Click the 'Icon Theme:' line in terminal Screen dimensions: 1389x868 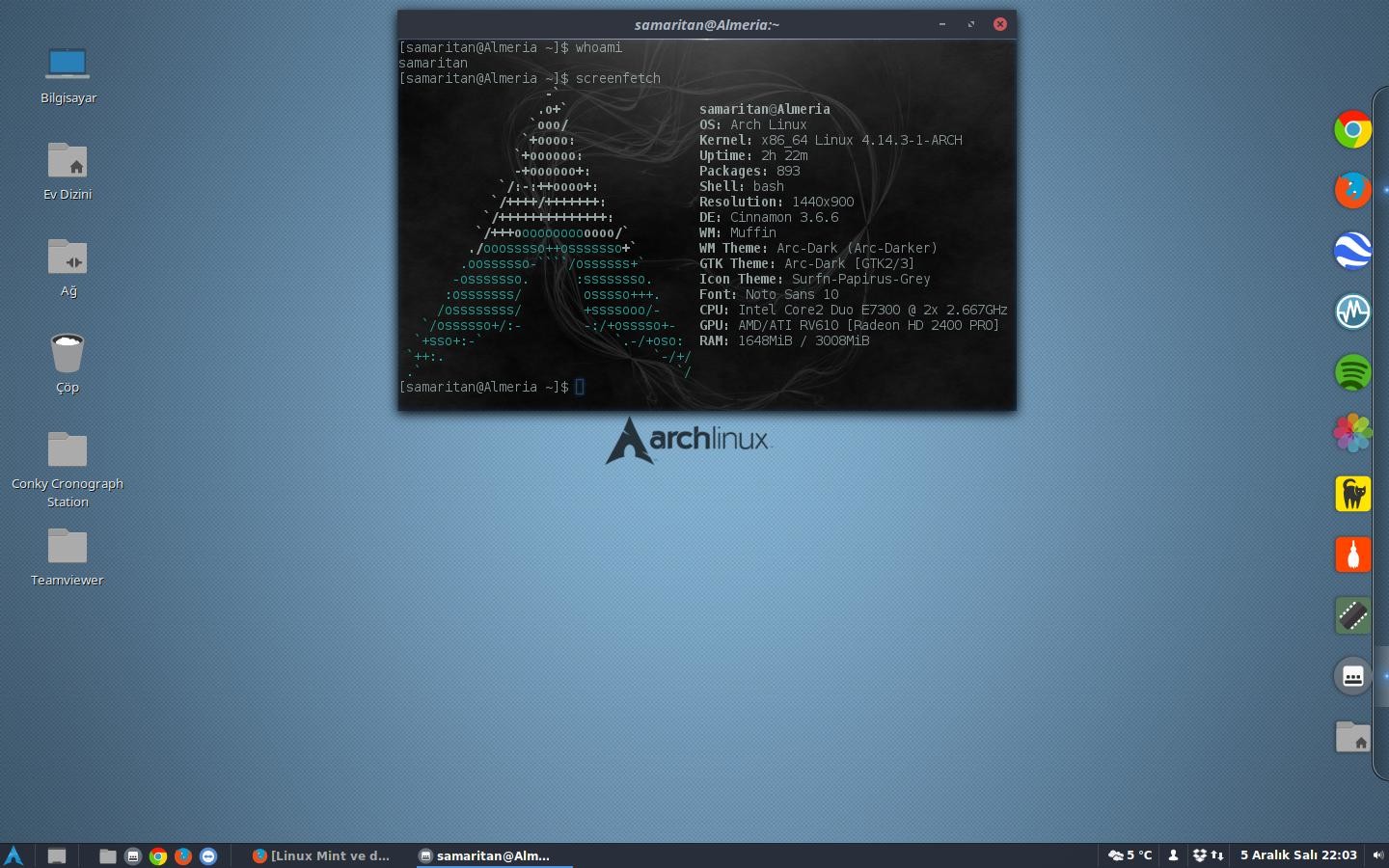pos(815,279)
